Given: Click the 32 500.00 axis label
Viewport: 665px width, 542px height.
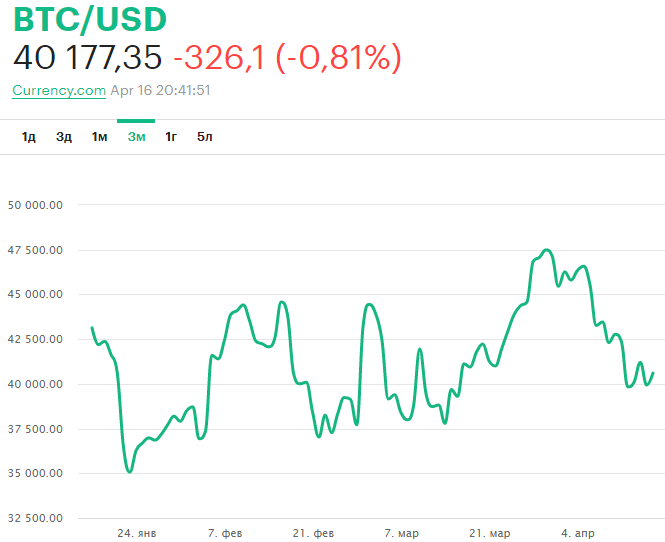Looking at the screenshot, I should point(35,518).
